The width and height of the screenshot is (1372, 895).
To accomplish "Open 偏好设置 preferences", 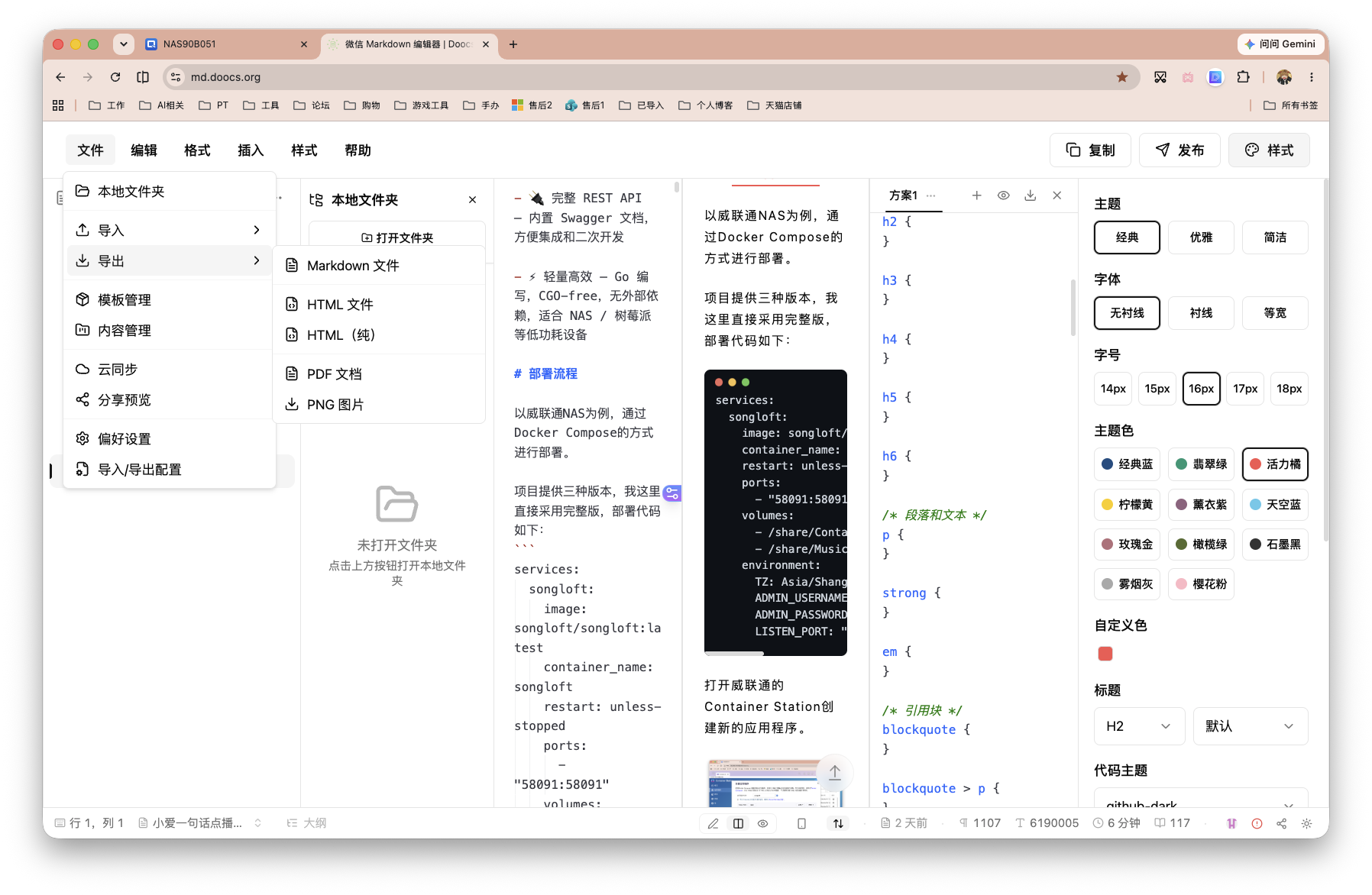I will pos(170,438).
